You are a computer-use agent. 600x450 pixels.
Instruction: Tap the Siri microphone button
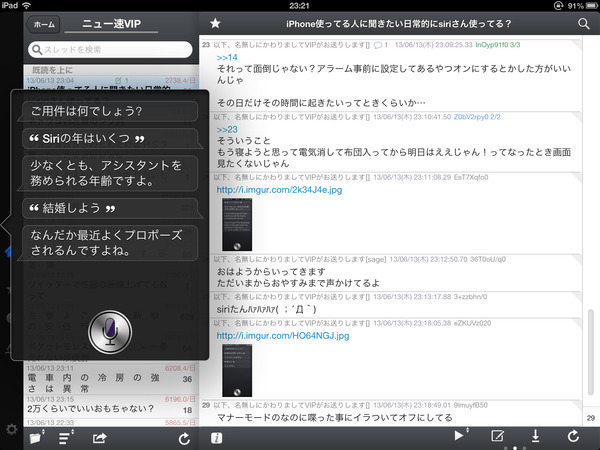coord(110,332)
